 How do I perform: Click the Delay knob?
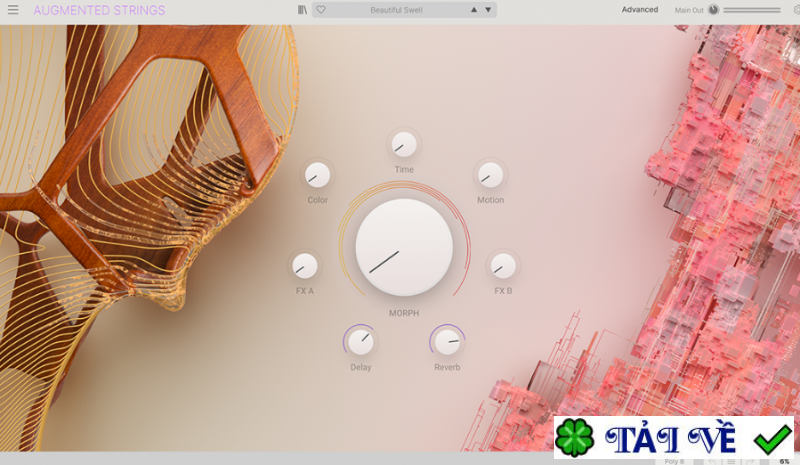pyautogui.click(x=361, y=341)
